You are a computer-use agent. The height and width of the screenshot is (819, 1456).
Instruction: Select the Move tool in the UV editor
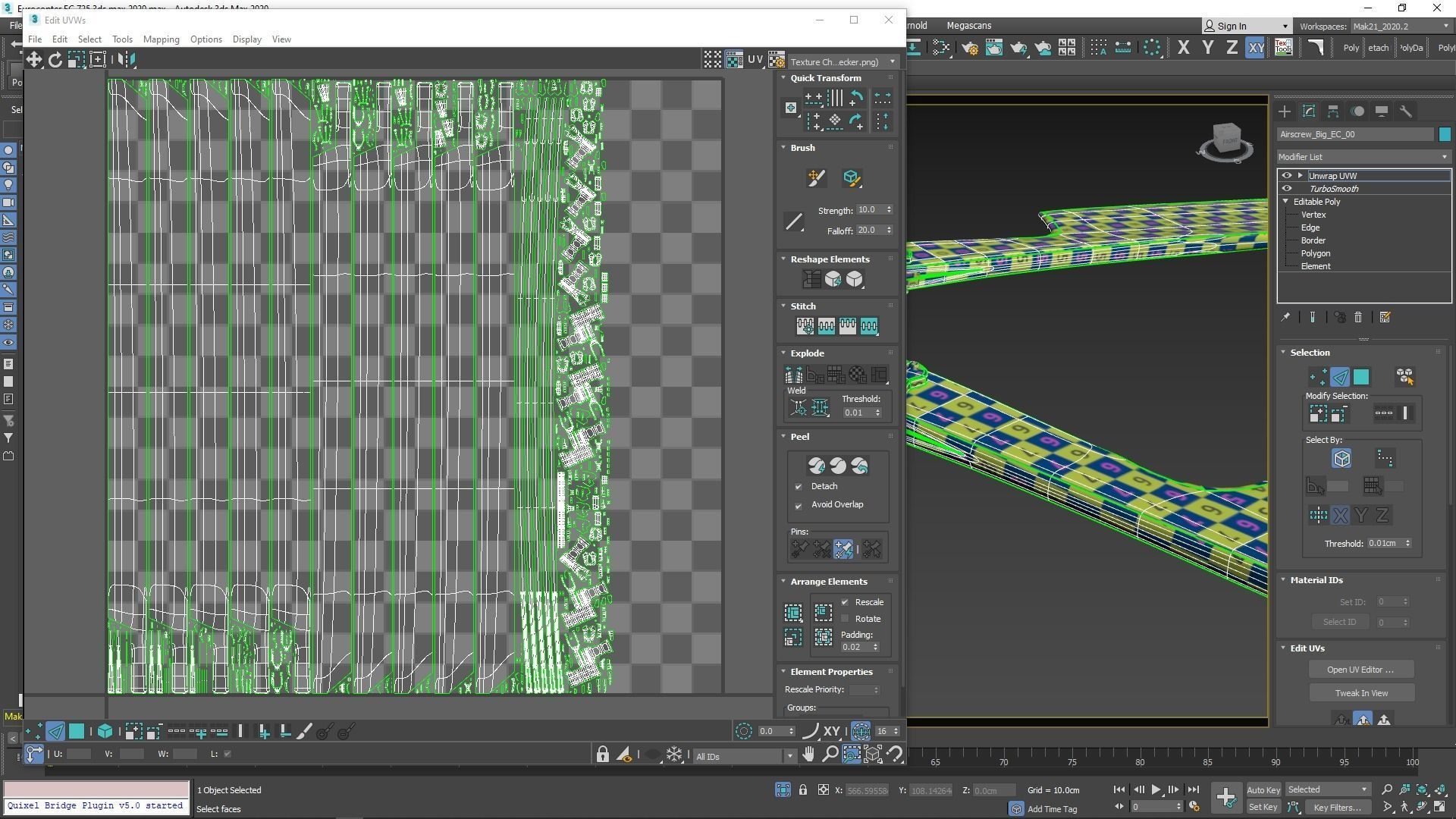tap(34, 59)
